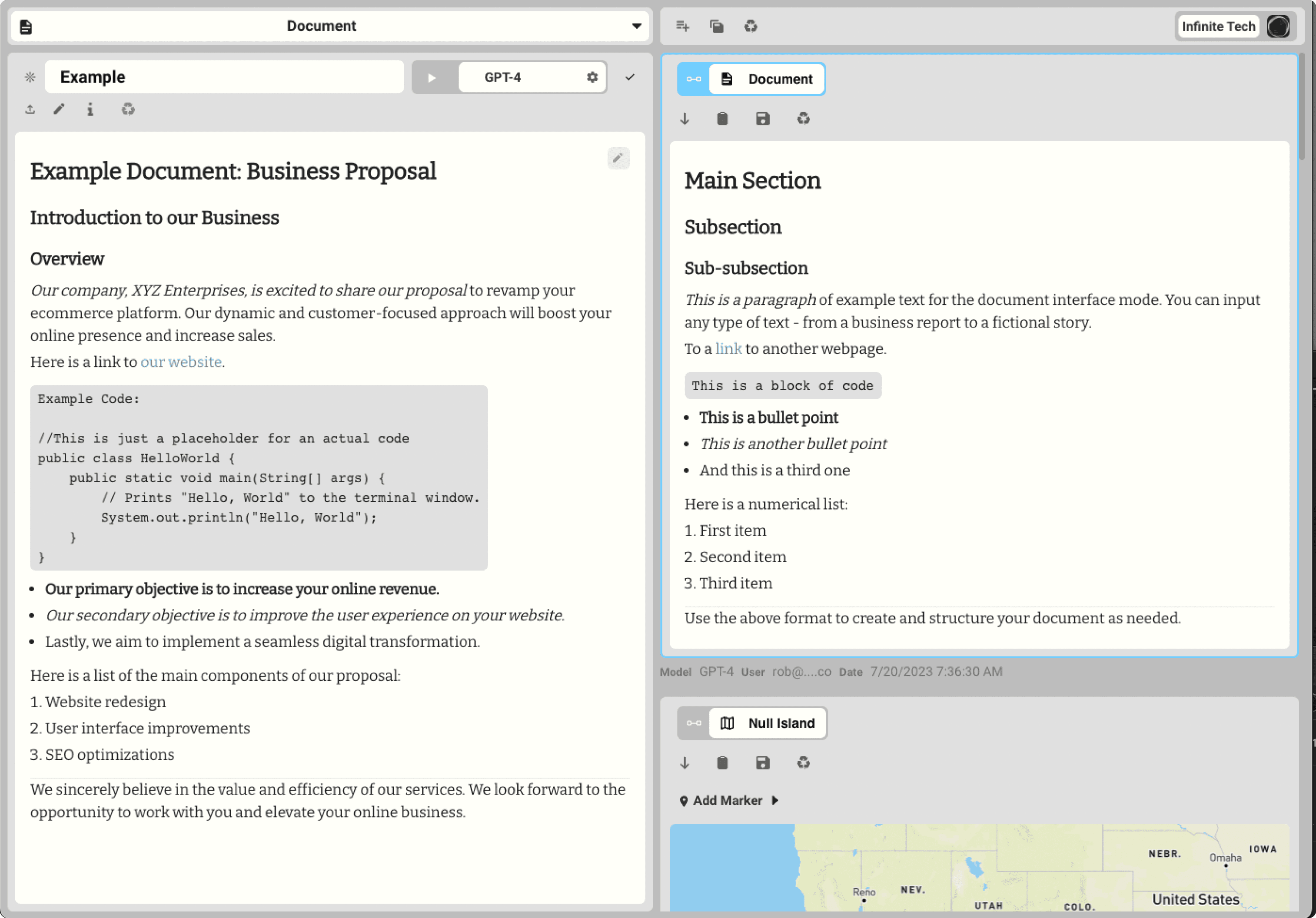Expand the Add Marker disclosure triangle
Image resolution: width=1316 pixels, height=918 pixels.
[x=775, y=801]
